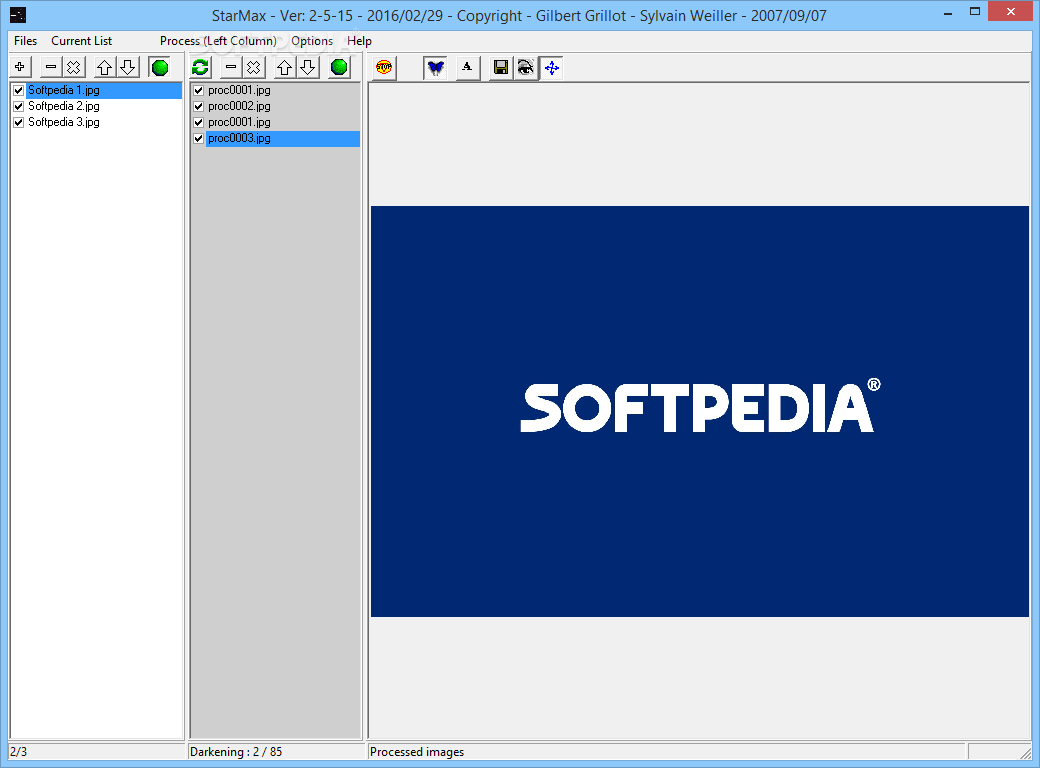Uncheck the Softpedia 1.jpg checkbox
1040x768 pixels.
19,90
